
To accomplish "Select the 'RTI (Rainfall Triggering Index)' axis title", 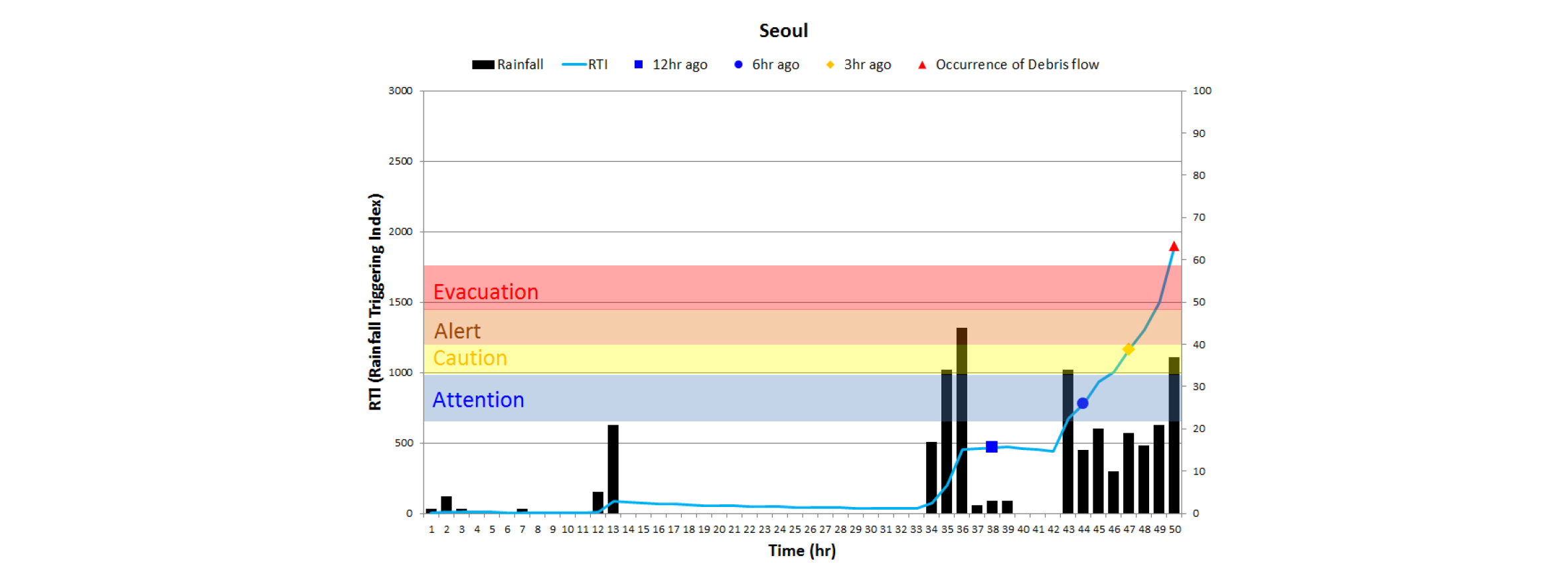I will point(376,302).
